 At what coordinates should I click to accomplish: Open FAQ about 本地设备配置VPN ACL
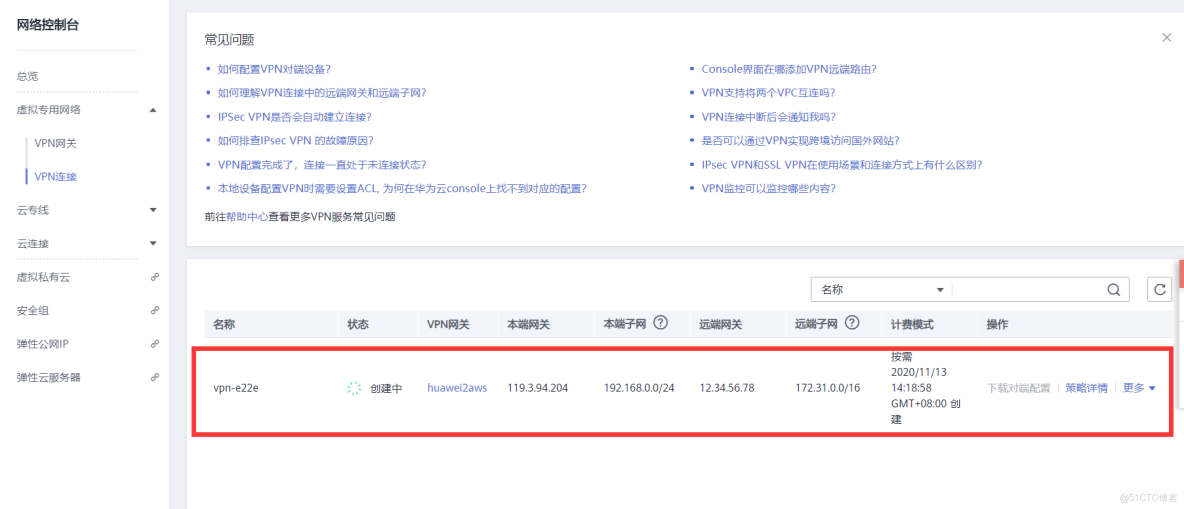pos(402,189)
